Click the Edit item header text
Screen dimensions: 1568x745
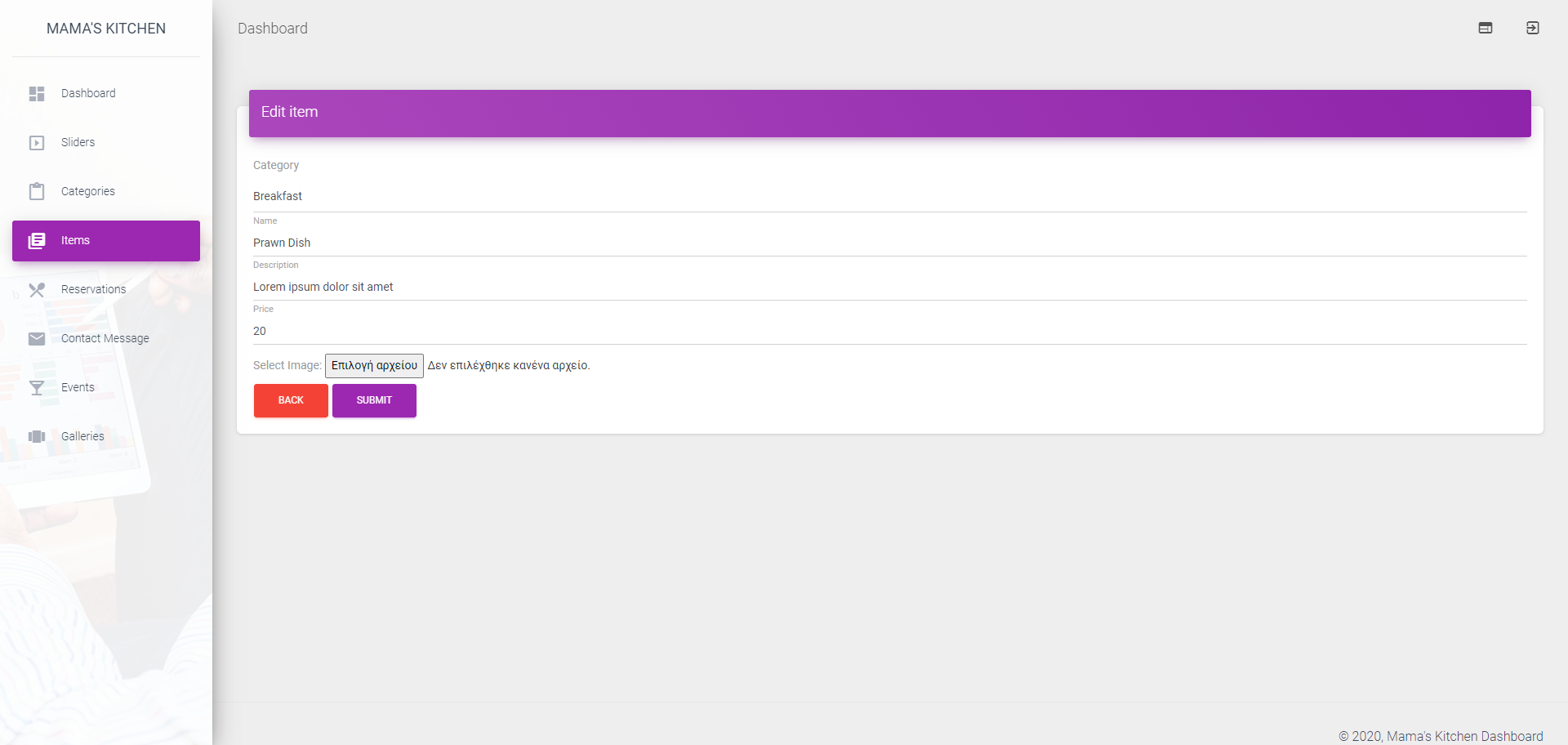(290, 112)
